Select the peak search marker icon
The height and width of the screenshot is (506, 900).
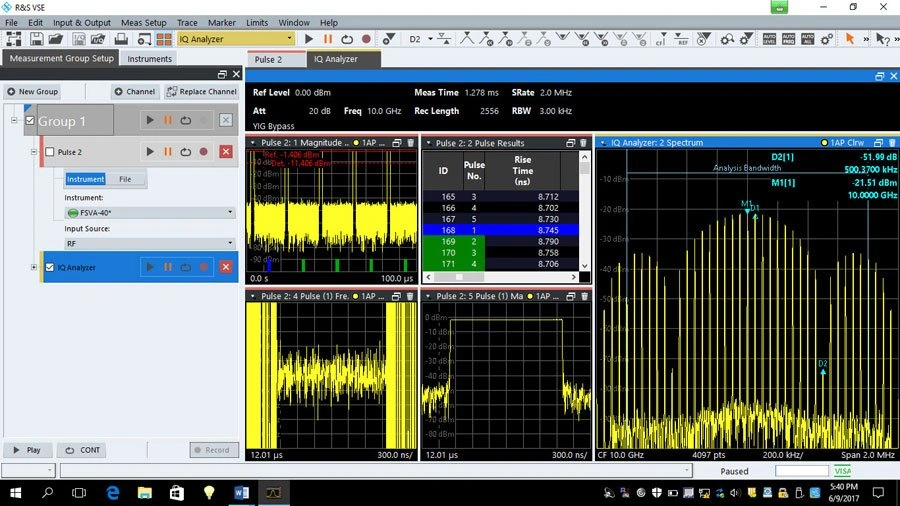467,39
